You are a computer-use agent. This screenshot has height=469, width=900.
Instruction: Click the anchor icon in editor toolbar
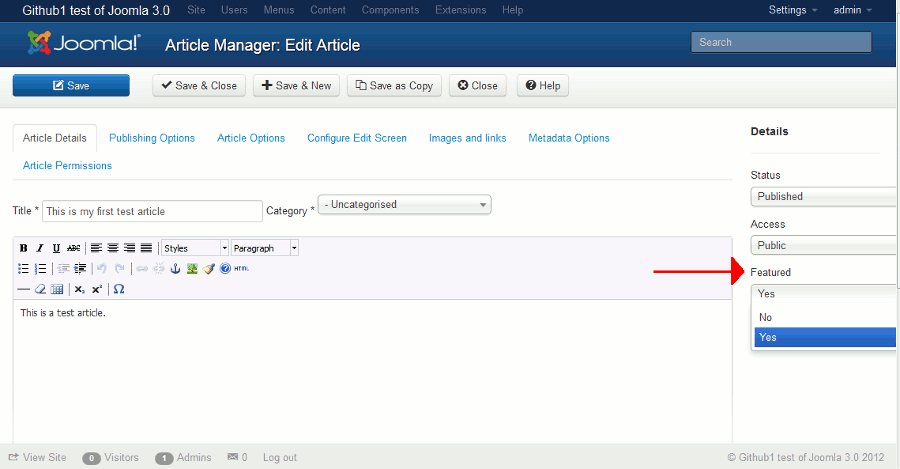pyautogui.click(x=175, y=268)
